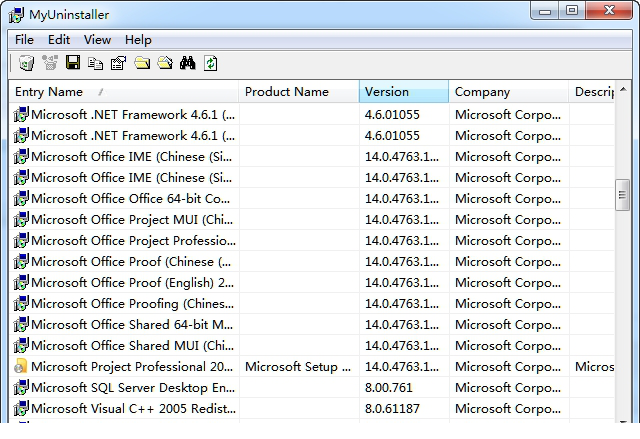Click the open folder toolbar icon

pyautogui.click(x=165, y=63)
